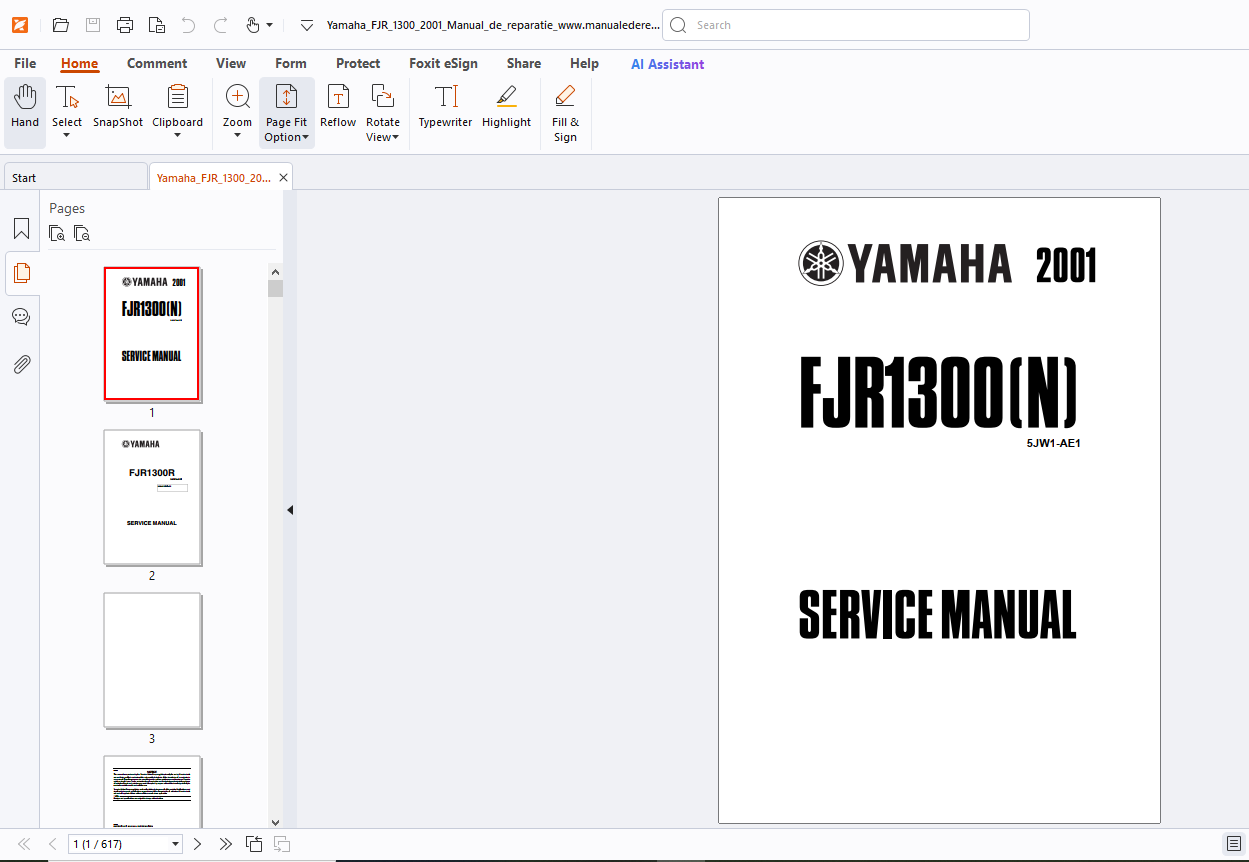1249x862 pixels.
Task: Click the Foxit app logo icon
Action: click(x=20, y=25)
